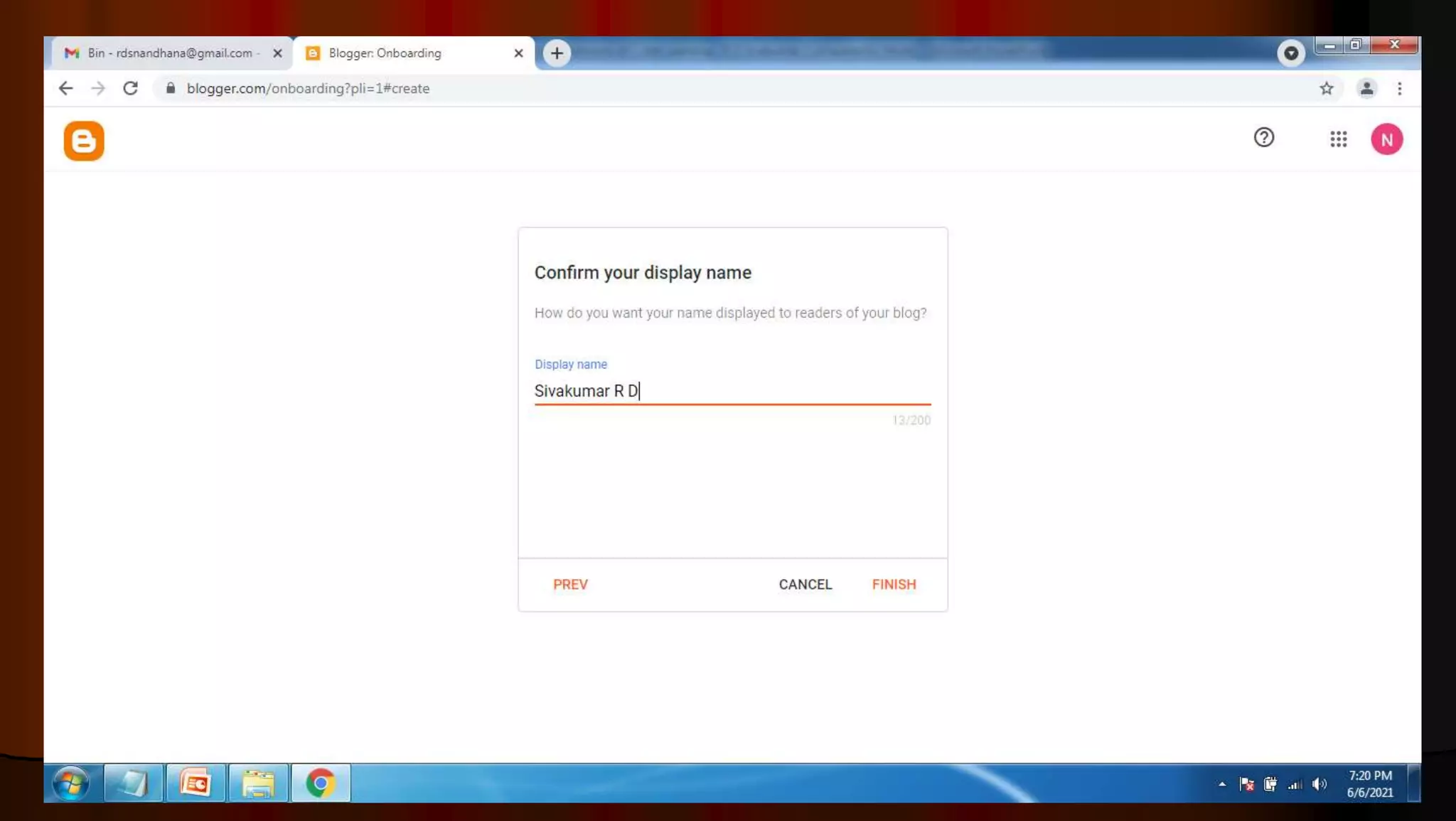Open the Chrome profile icon

pos(1366,89)
